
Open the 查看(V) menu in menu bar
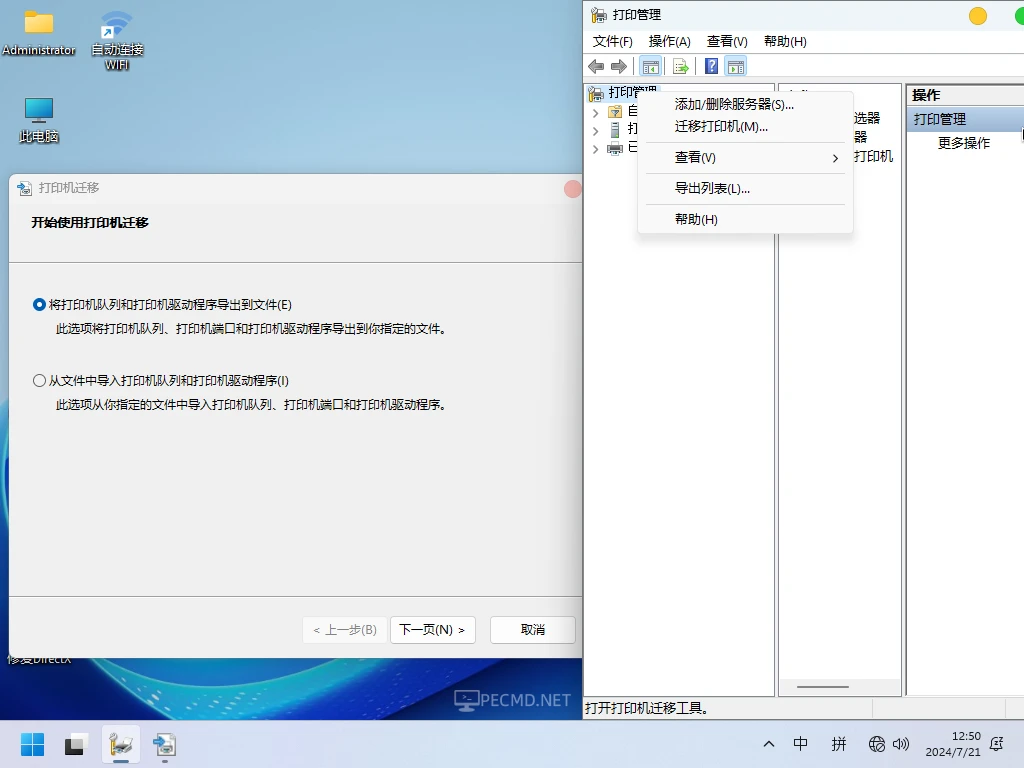(x=727, y=42)
